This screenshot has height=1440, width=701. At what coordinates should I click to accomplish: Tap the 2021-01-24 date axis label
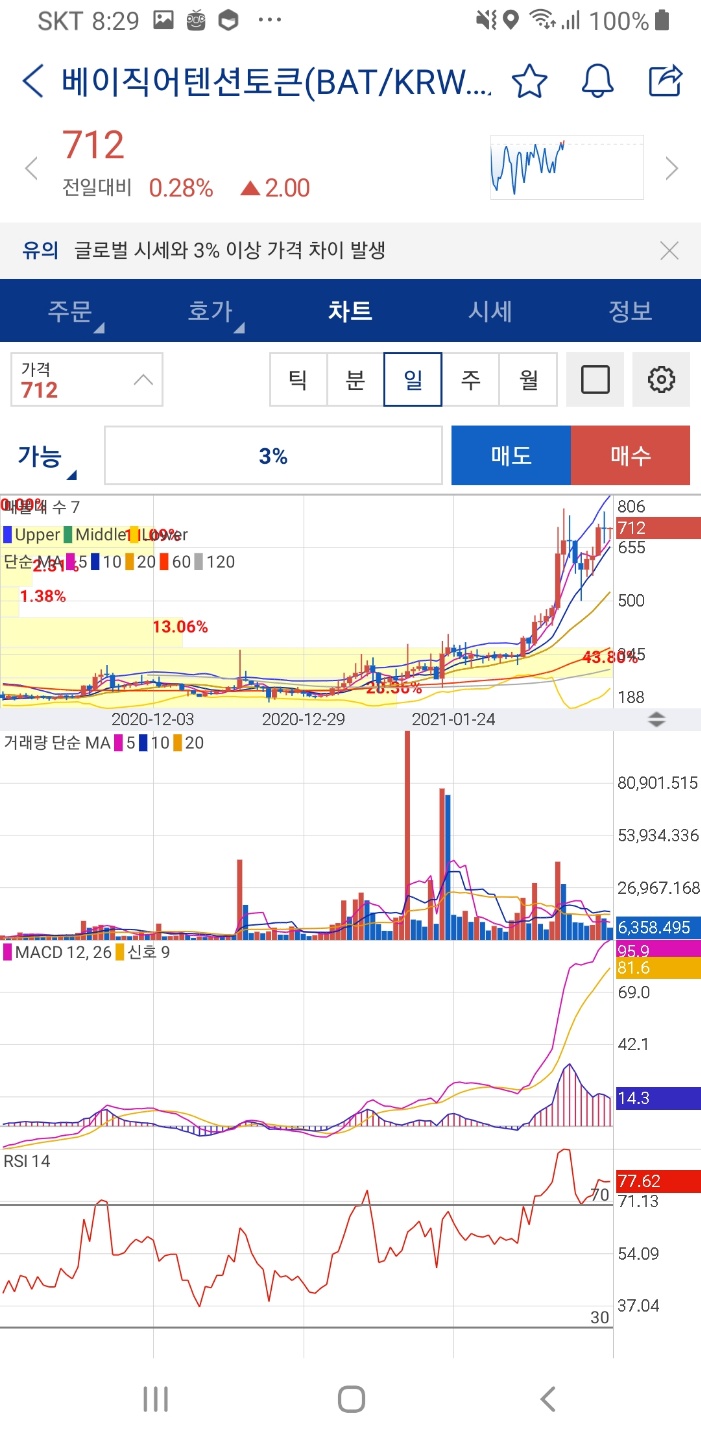(x=454, y=719)
